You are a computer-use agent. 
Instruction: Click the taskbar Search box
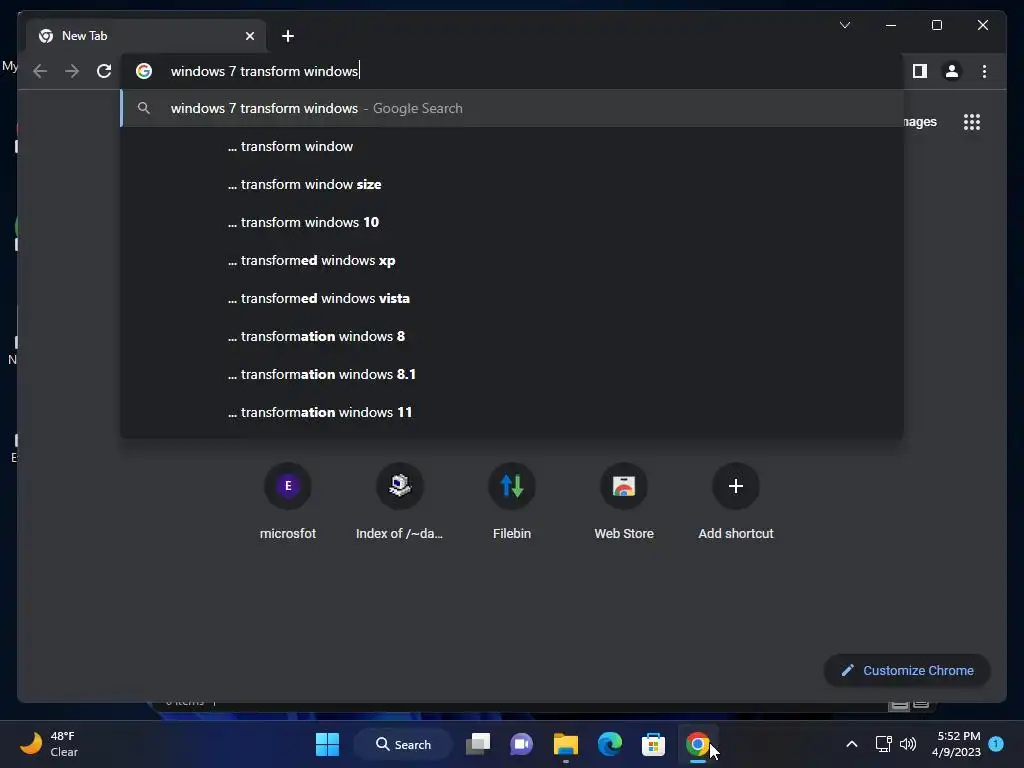403,744
